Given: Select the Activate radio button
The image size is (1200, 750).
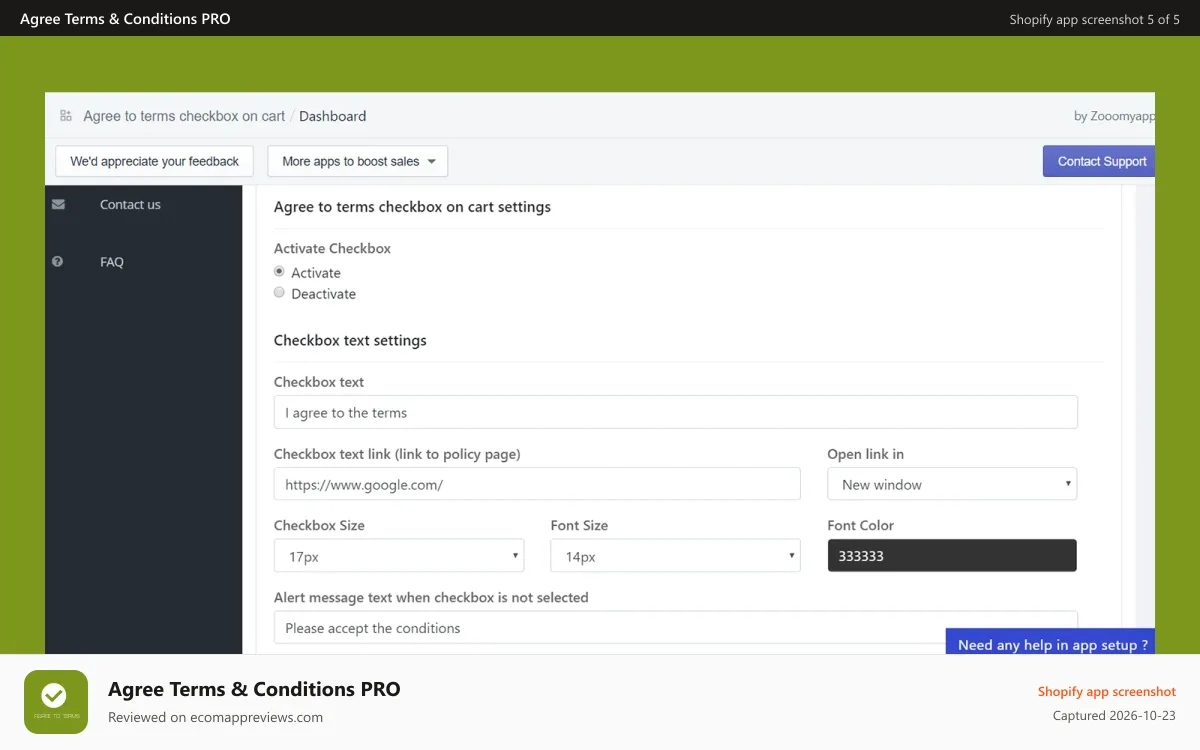Looking at the screenshot, I should pos(279,272).
